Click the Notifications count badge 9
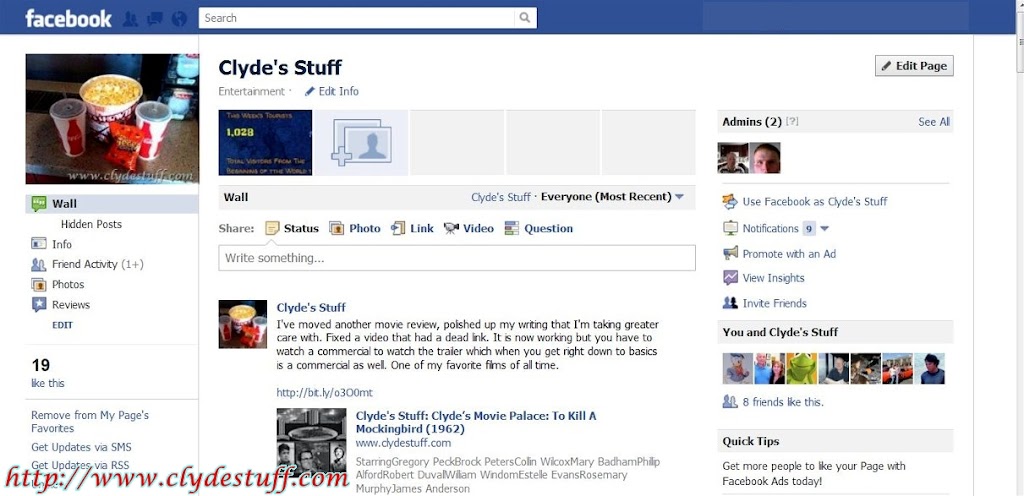Image resolution: width=1024 pixels, height=496 pixels. (809, 228)
